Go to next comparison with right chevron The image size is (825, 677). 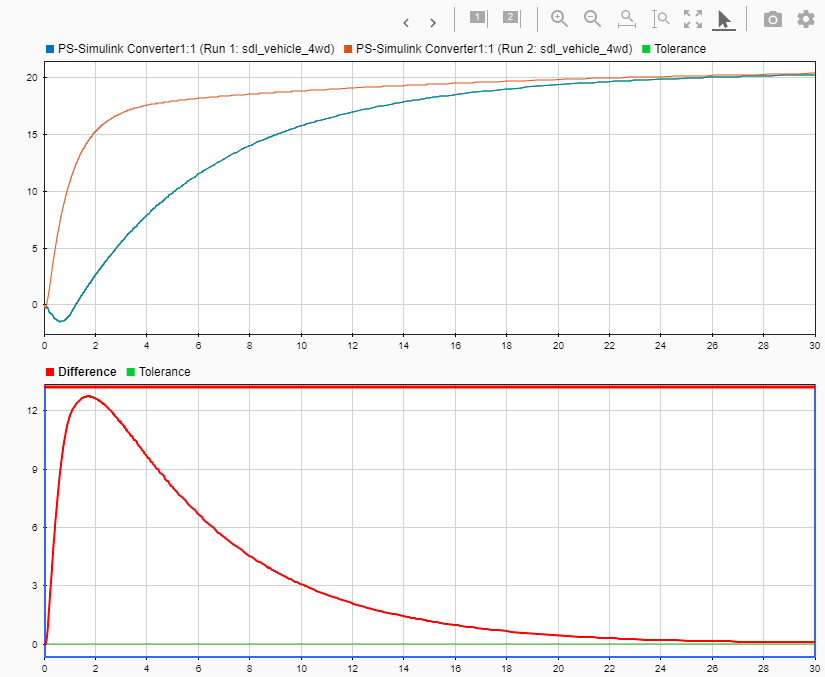point(432,23)
